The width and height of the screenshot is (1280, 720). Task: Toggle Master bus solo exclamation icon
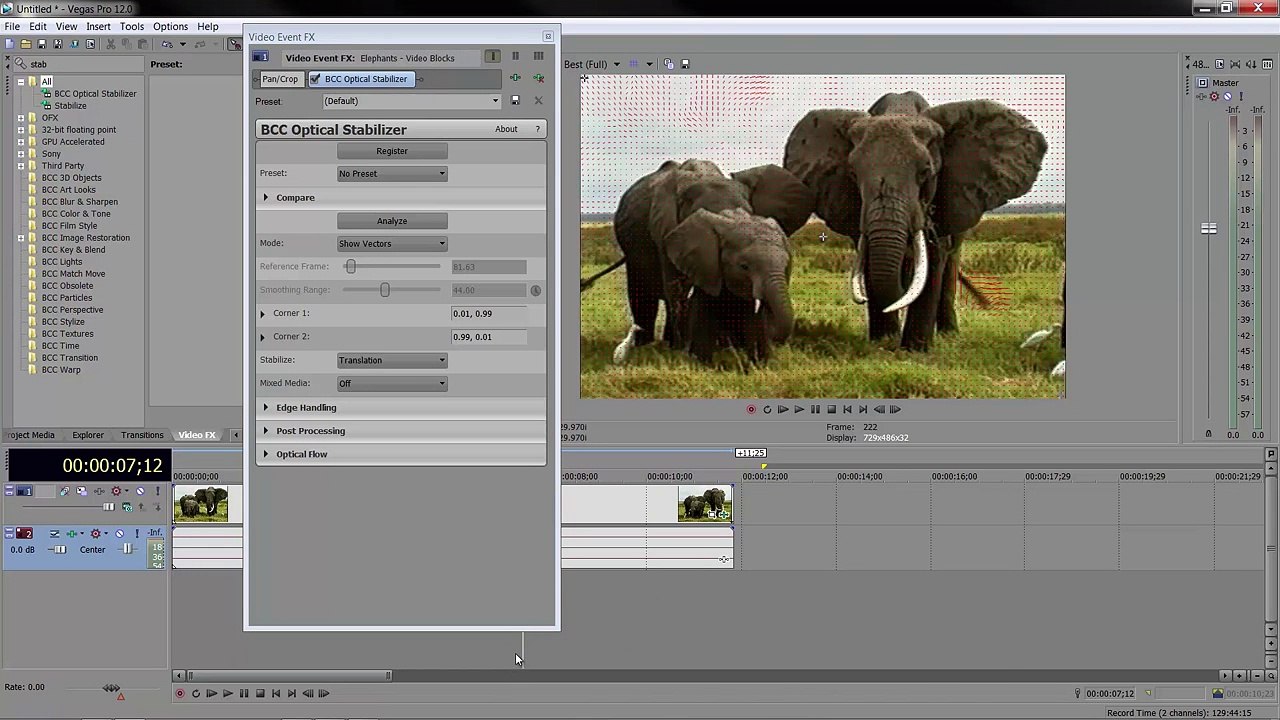tap(1241, 97)
